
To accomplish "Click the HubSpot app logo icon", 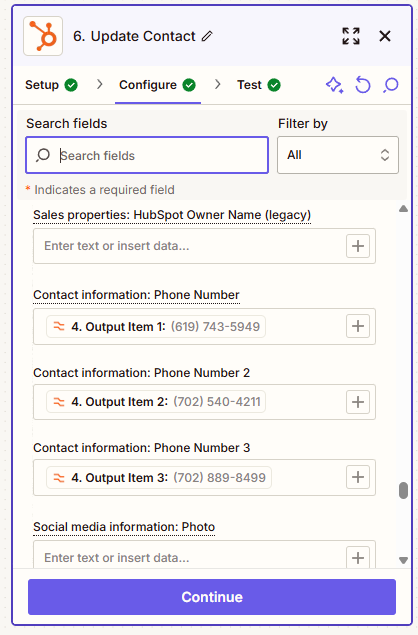I will 43,36.
